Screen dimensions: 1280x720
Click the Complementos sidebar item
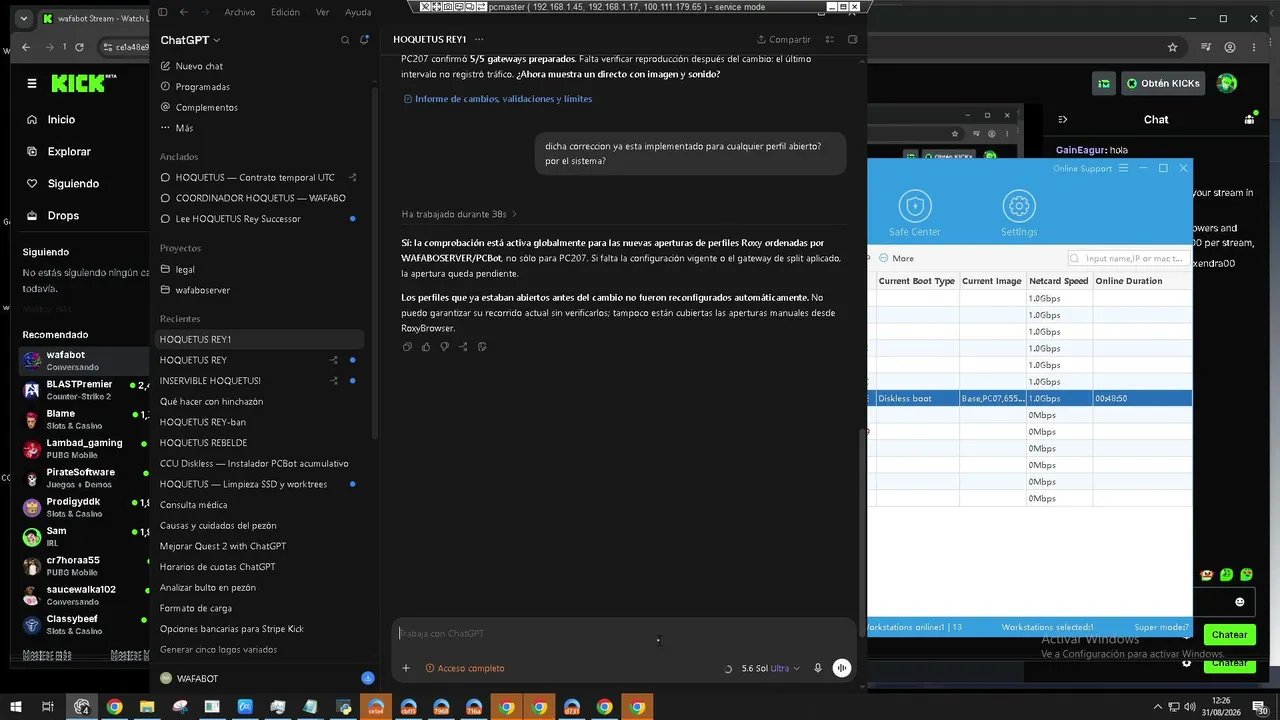(x=199, y=107)
